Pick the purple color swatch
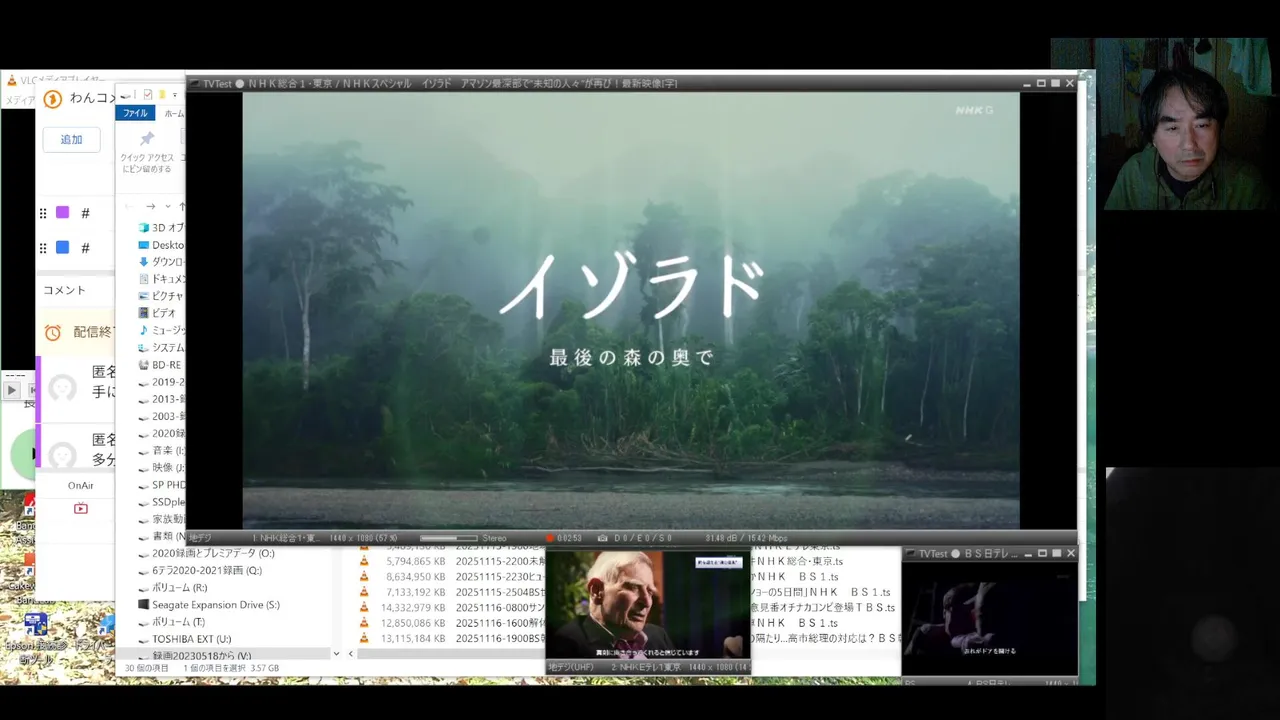 tap(62, 213)
